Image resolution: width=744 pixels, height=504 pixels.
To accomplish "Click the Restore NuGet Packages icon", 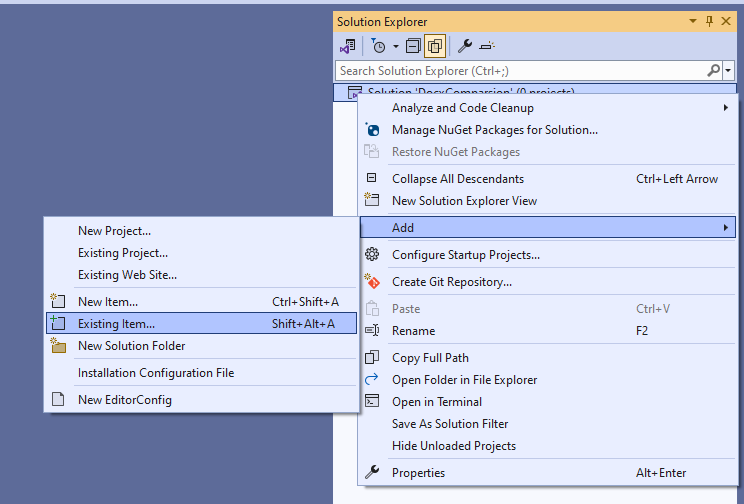I will pyautogui.click(x=372, y=151).
